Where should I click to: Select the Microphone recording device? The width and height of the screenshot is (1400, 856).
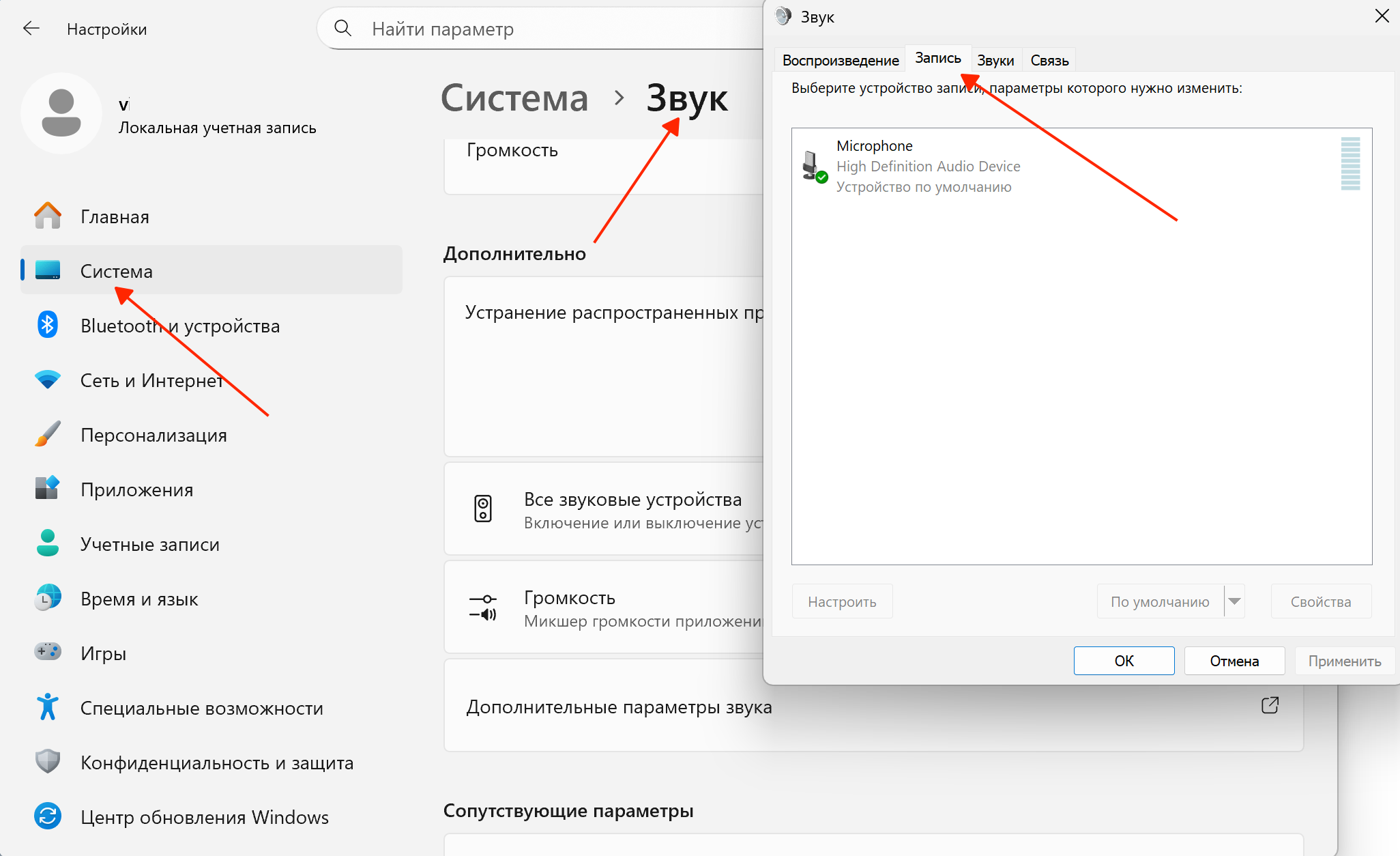click(1081, 167)
